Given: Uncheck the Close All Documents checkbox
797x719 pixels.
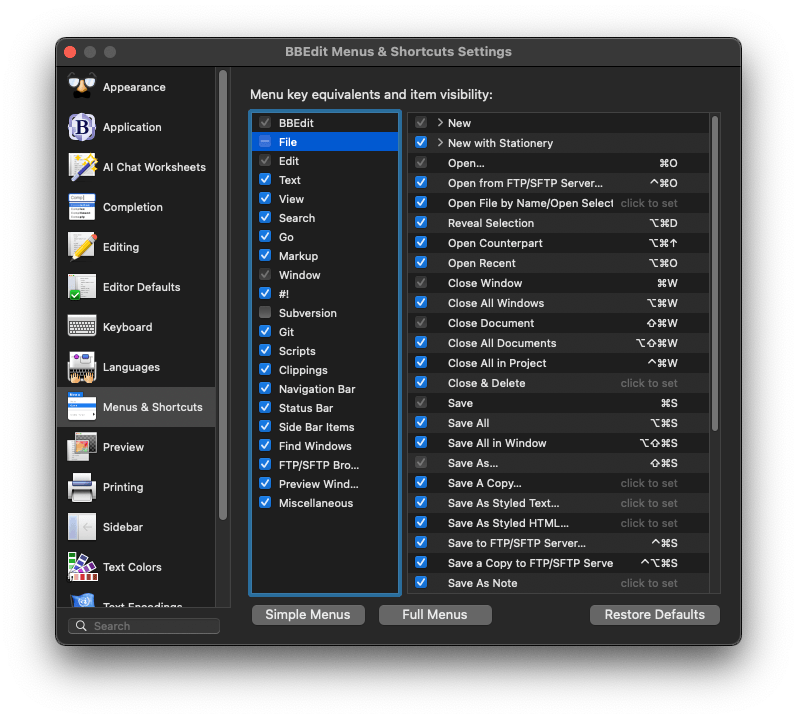Looking at the screenshot, I should [421, 342].
